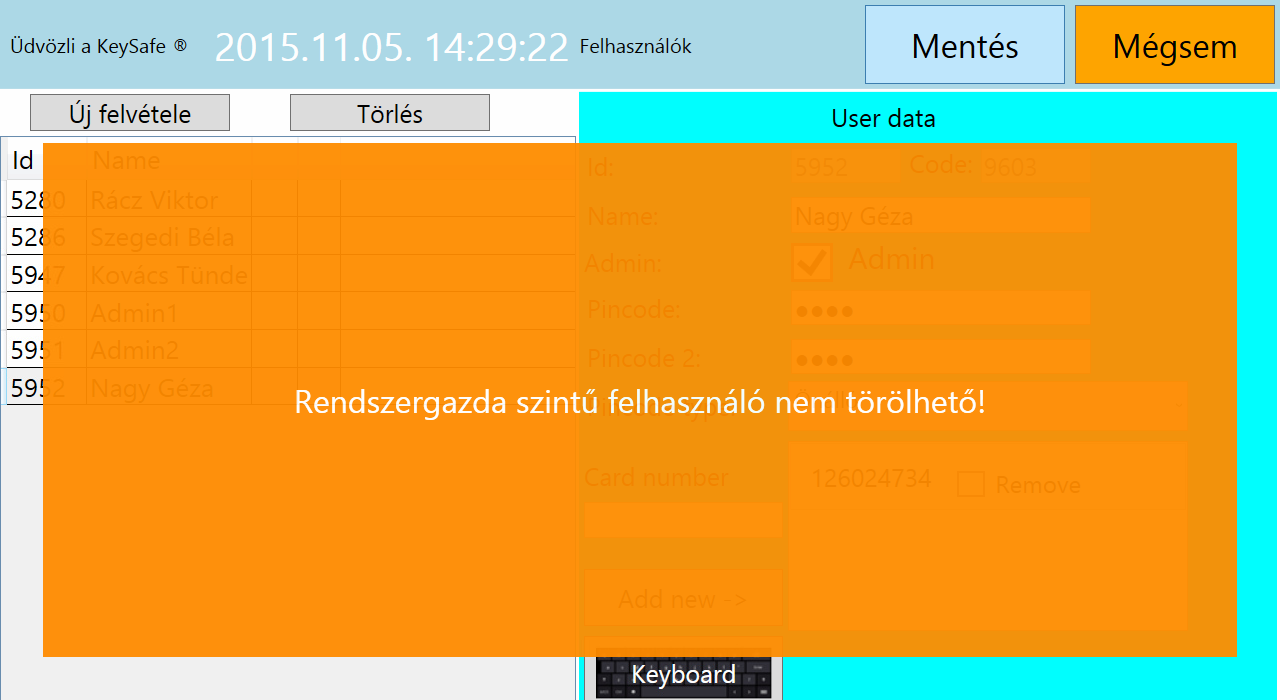Tick the Remove checkbox beside card 126024734
The width and height of the screenshot is (1280, 700).
(970, 484)
